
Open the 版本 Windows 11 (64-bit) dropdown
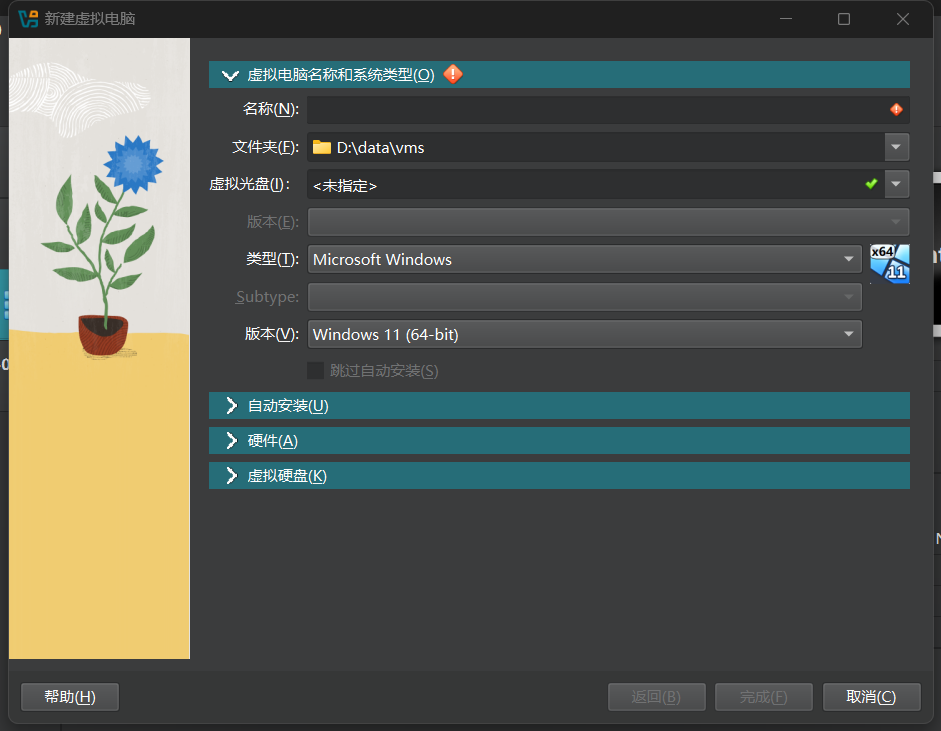(585, 334)
